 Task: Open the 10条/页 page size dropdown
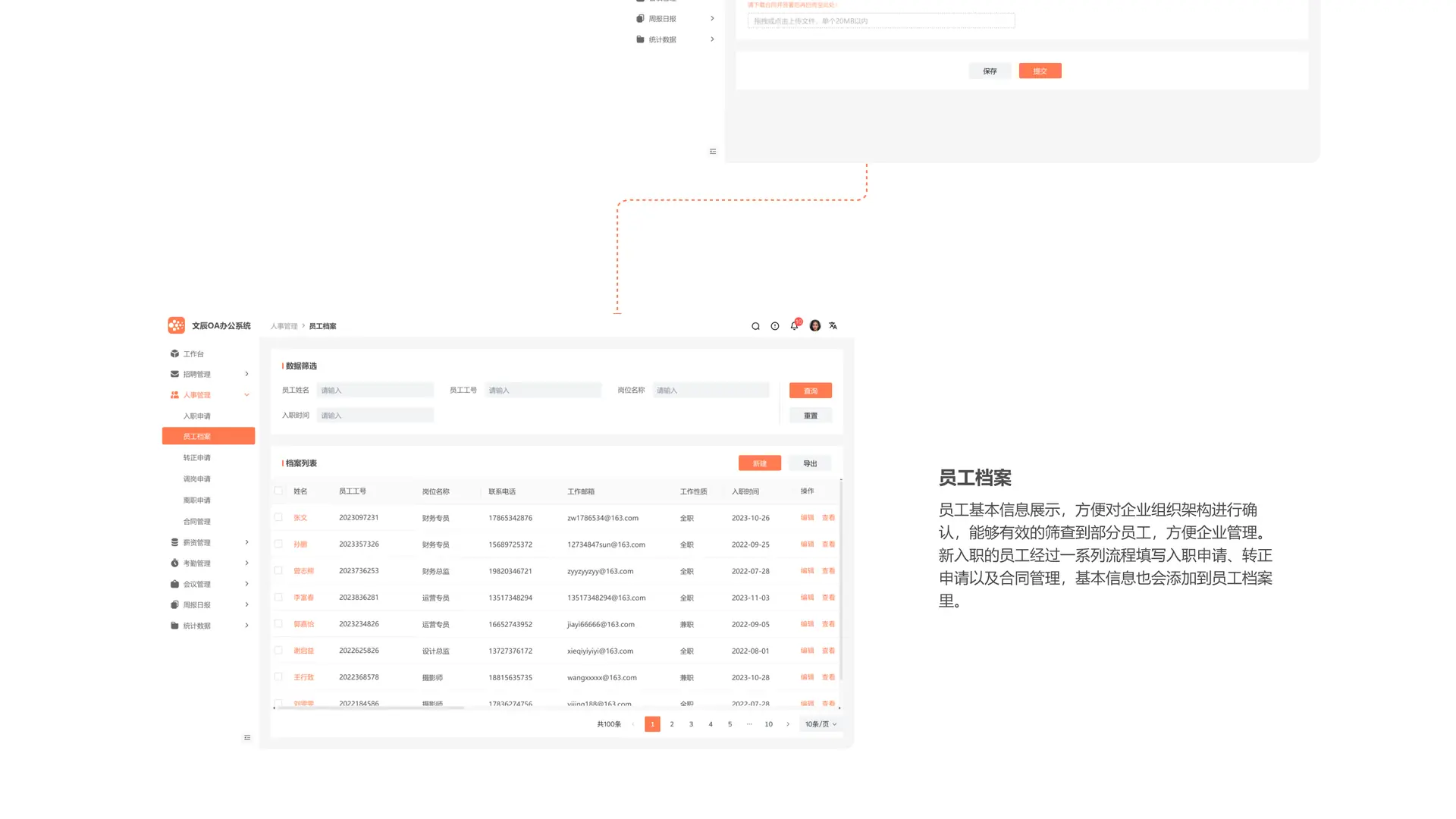coord(821,724)
